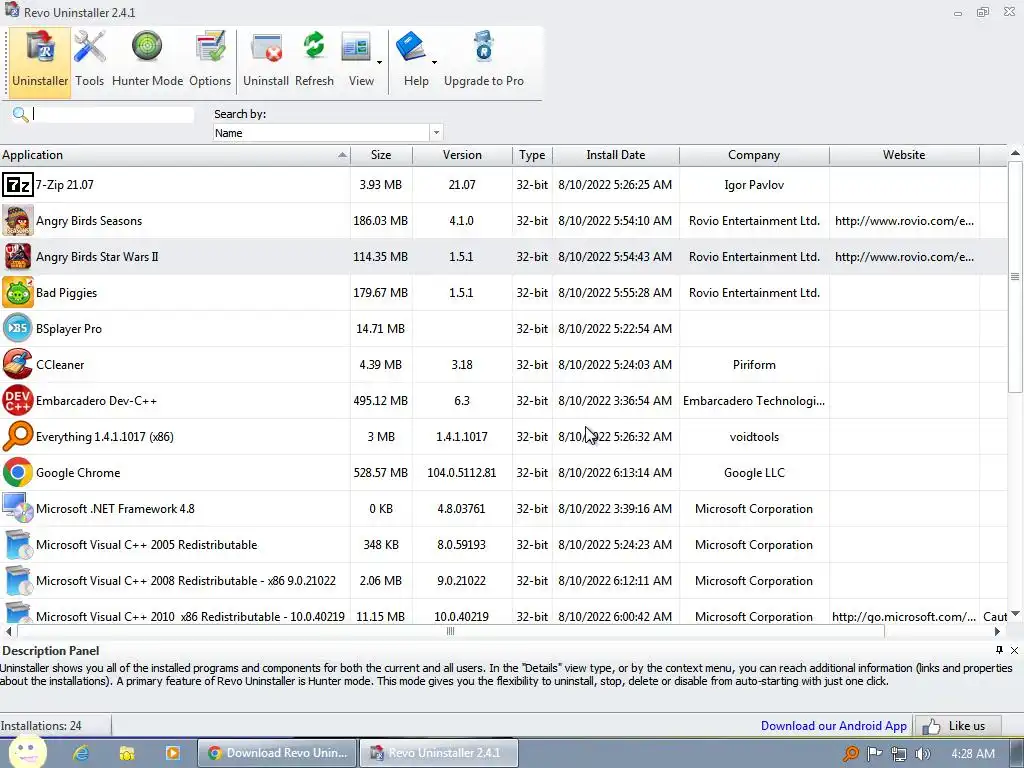Open the Uninstaller toolbar section
This screenshot has height=768, width=1024.
[40, 62]
